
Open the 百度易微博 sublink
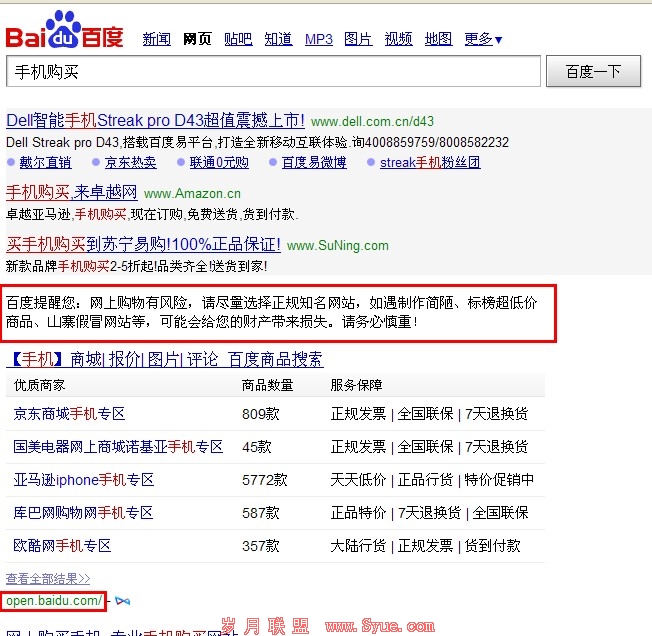(x=314, y=162)
